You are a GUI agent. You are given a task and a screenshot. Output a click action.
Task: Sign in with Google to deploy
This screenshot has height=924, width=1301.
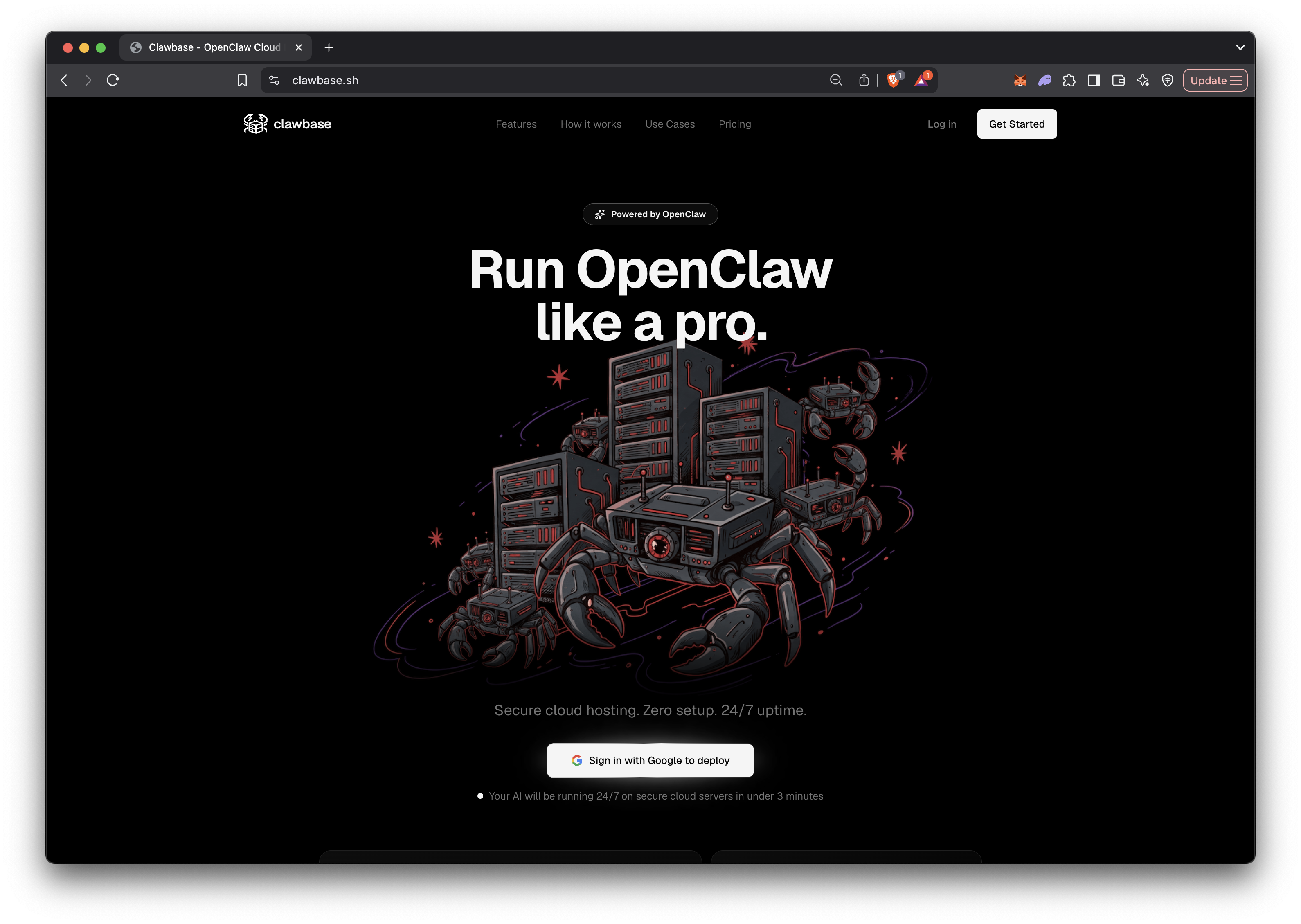point(650,760)
